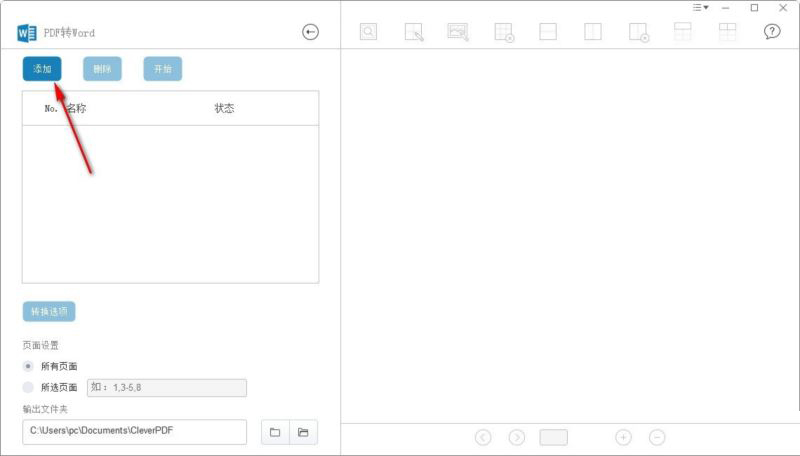The image size is (800, 456).
Task: Select the 所选页面 selected pages radio button
Action: 28,388
